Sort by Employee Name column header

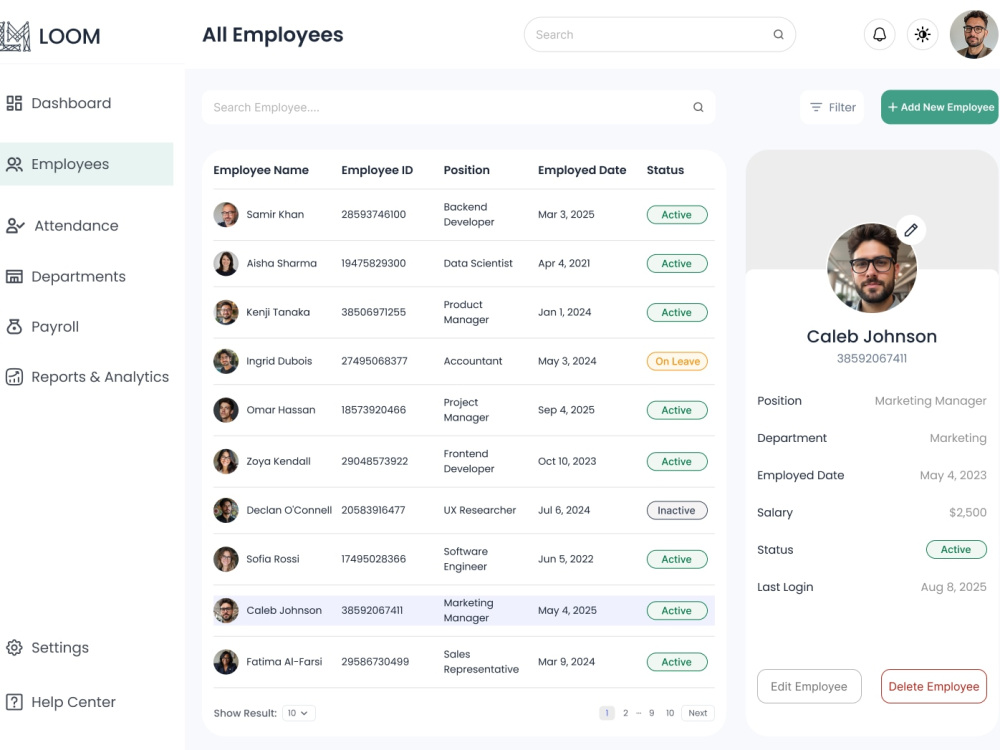pos(261,170)
